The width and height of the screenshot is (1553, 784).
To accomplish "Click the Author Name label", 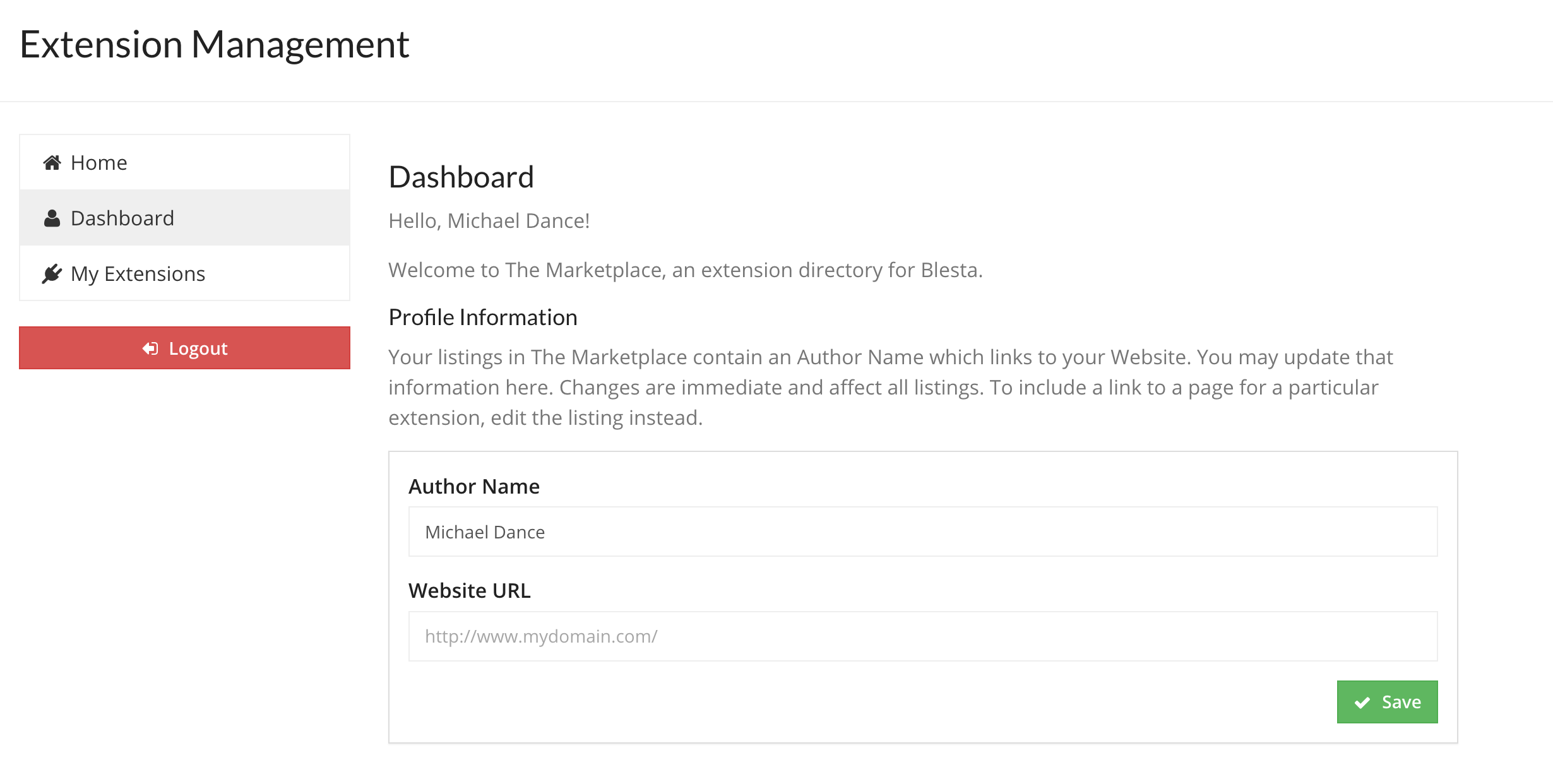I will tap(473, 487).
